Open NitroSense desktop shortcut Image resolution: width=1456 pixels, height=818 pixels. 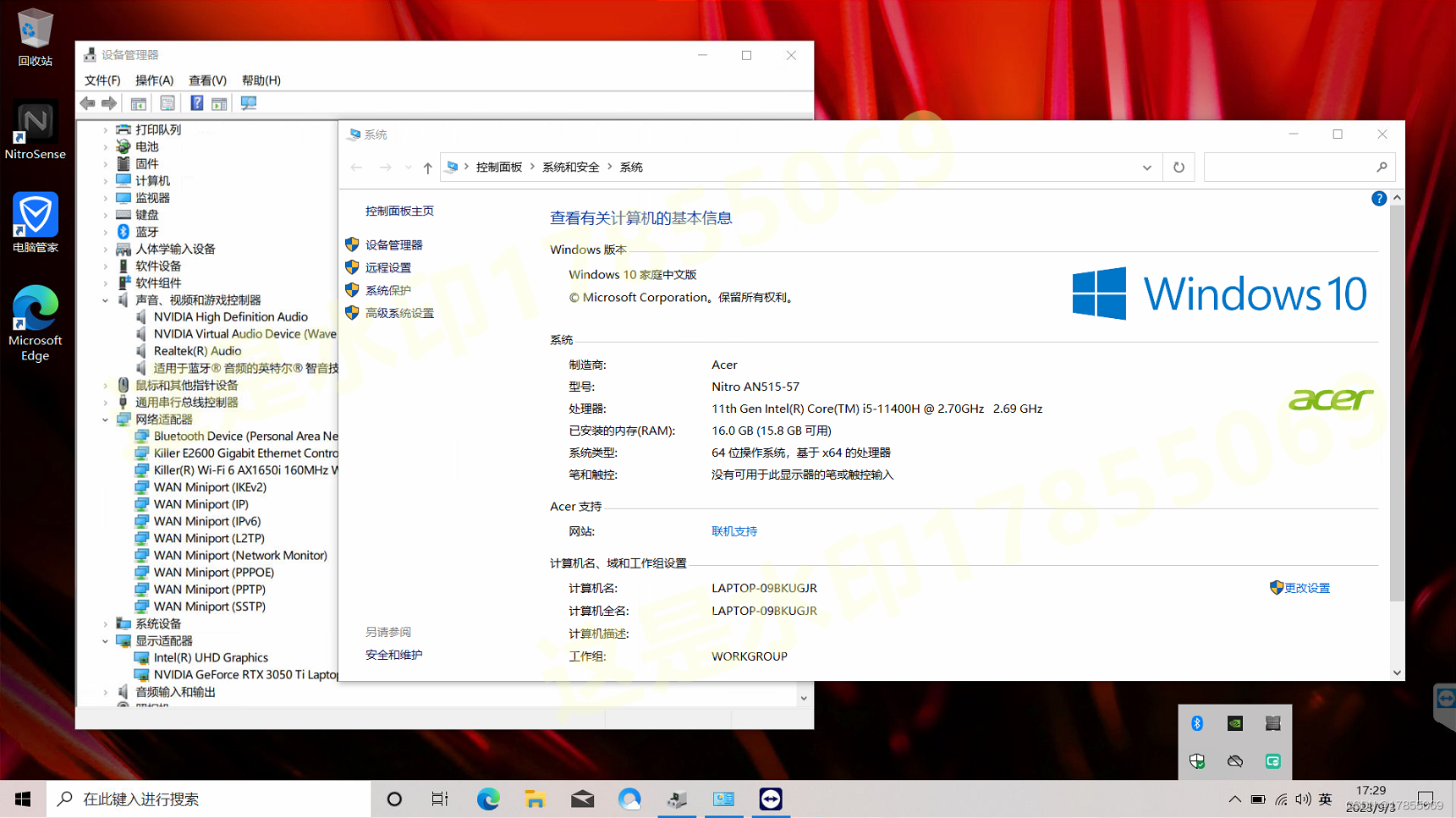(x=35, y=131)
